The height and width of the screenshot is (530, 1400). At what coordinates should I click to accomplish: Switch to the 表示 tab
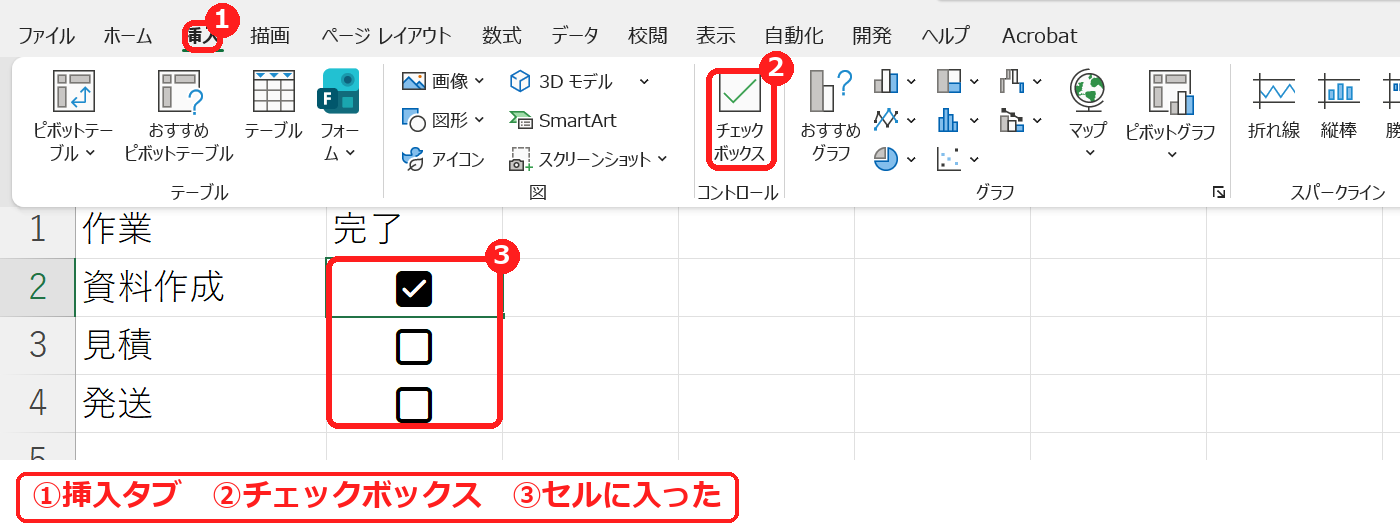[x=716, y=36]
